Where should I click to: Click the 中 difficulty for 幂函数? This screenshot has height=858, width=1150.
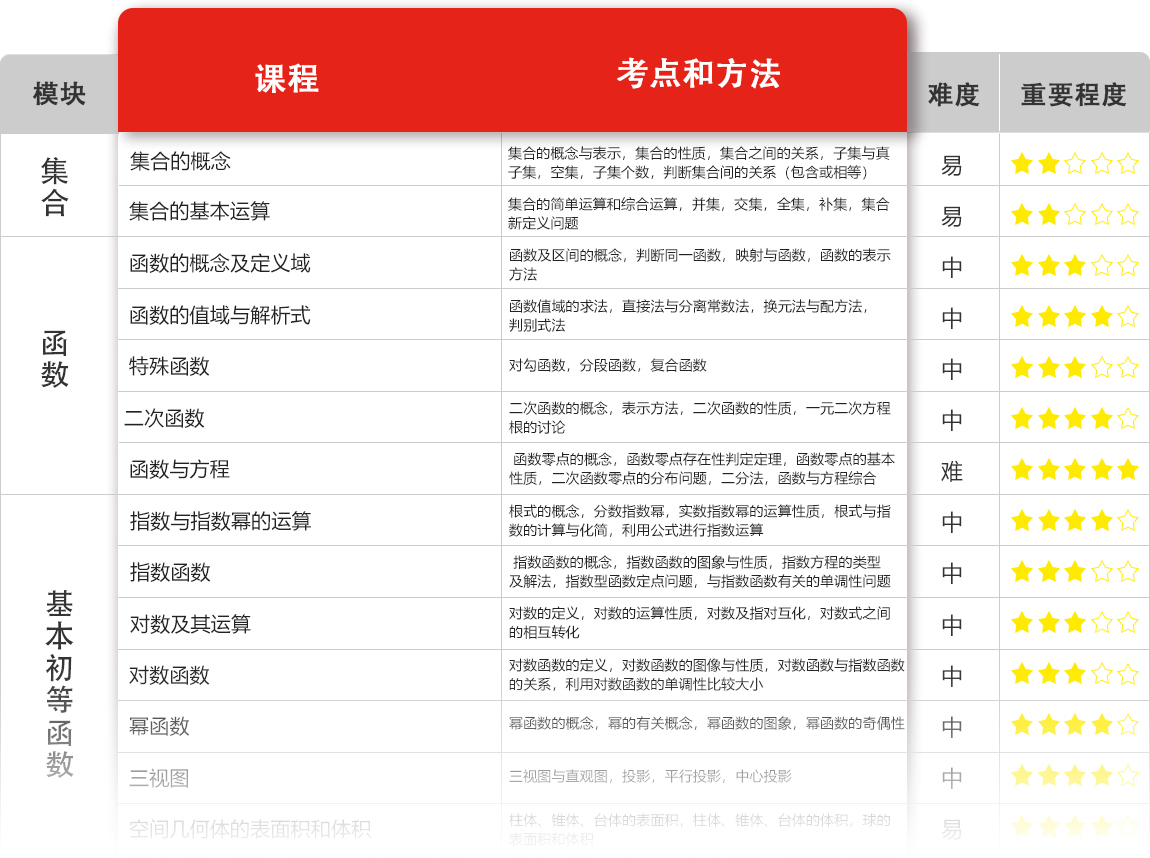point(952,727)
